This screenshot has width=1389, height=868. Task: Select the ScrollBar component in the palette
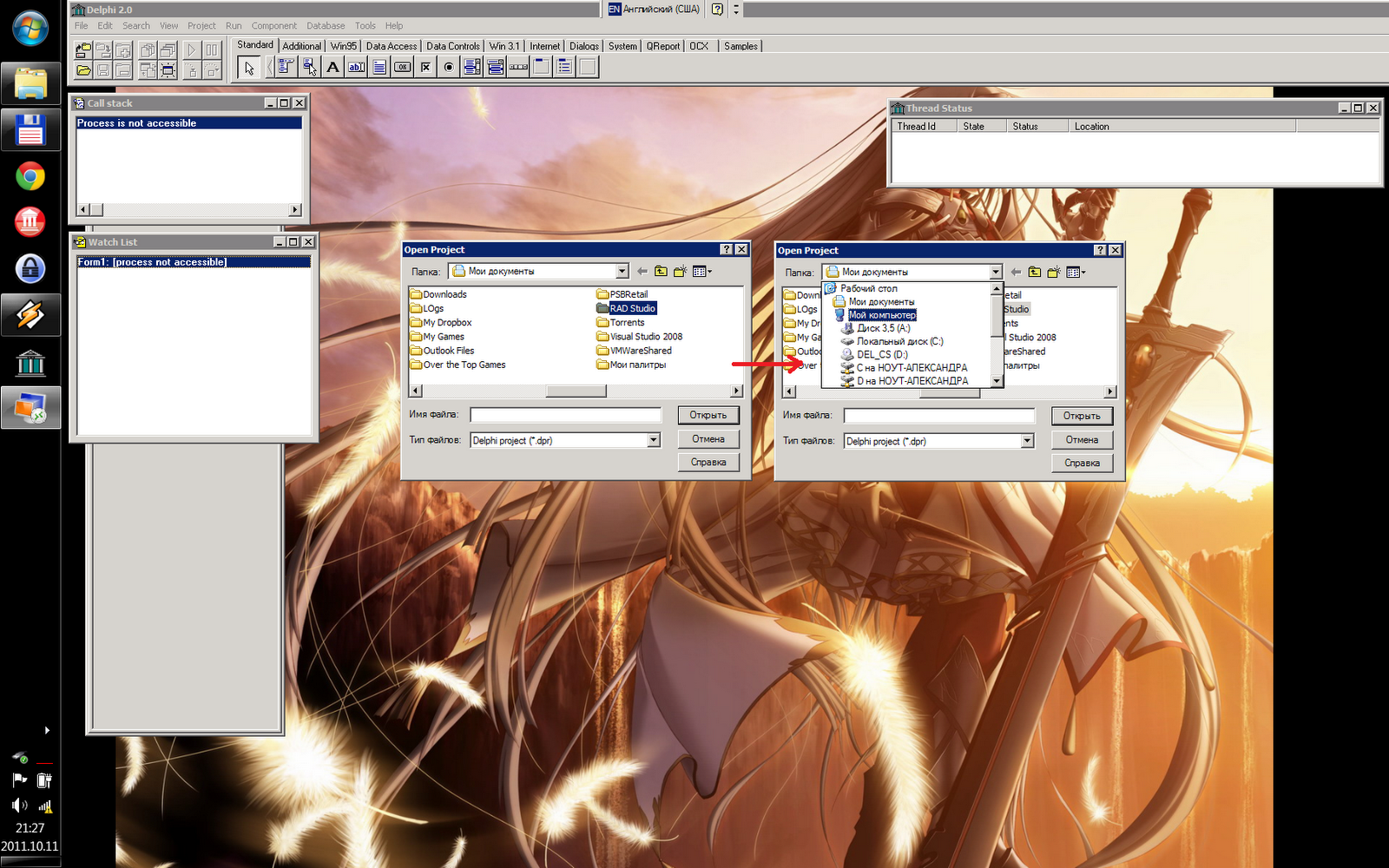point(518,67)
